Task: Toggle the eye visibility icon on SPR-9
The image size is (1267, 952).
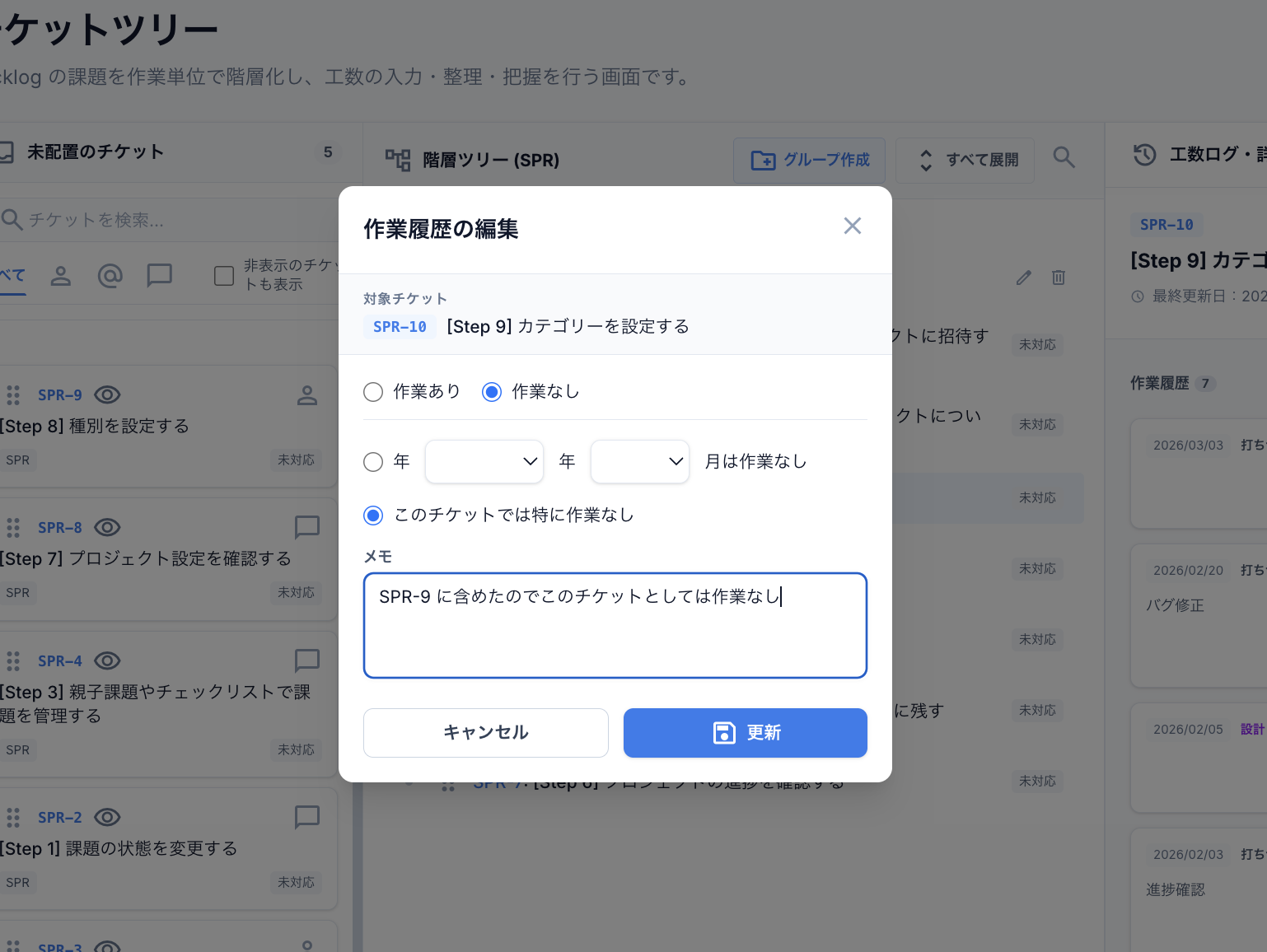Action: 107,395
